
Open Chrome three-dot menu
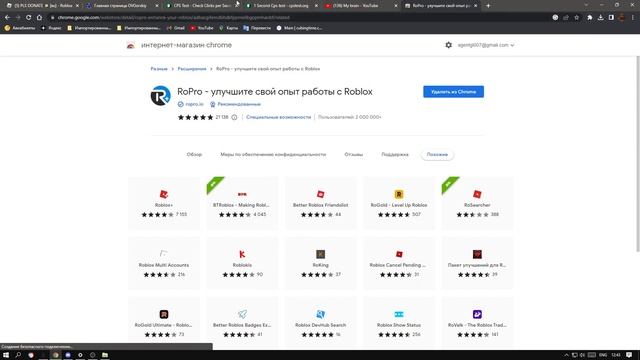point(633,18)
